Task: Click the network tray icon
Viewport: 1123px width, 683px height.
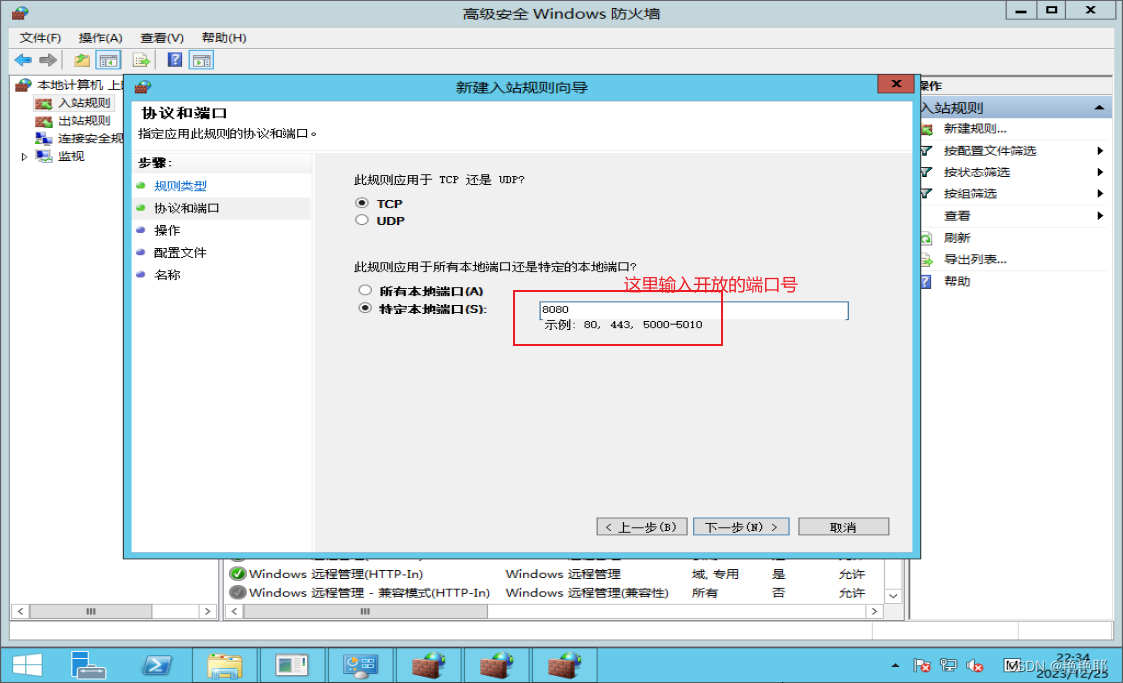Action: click(948, 666)
